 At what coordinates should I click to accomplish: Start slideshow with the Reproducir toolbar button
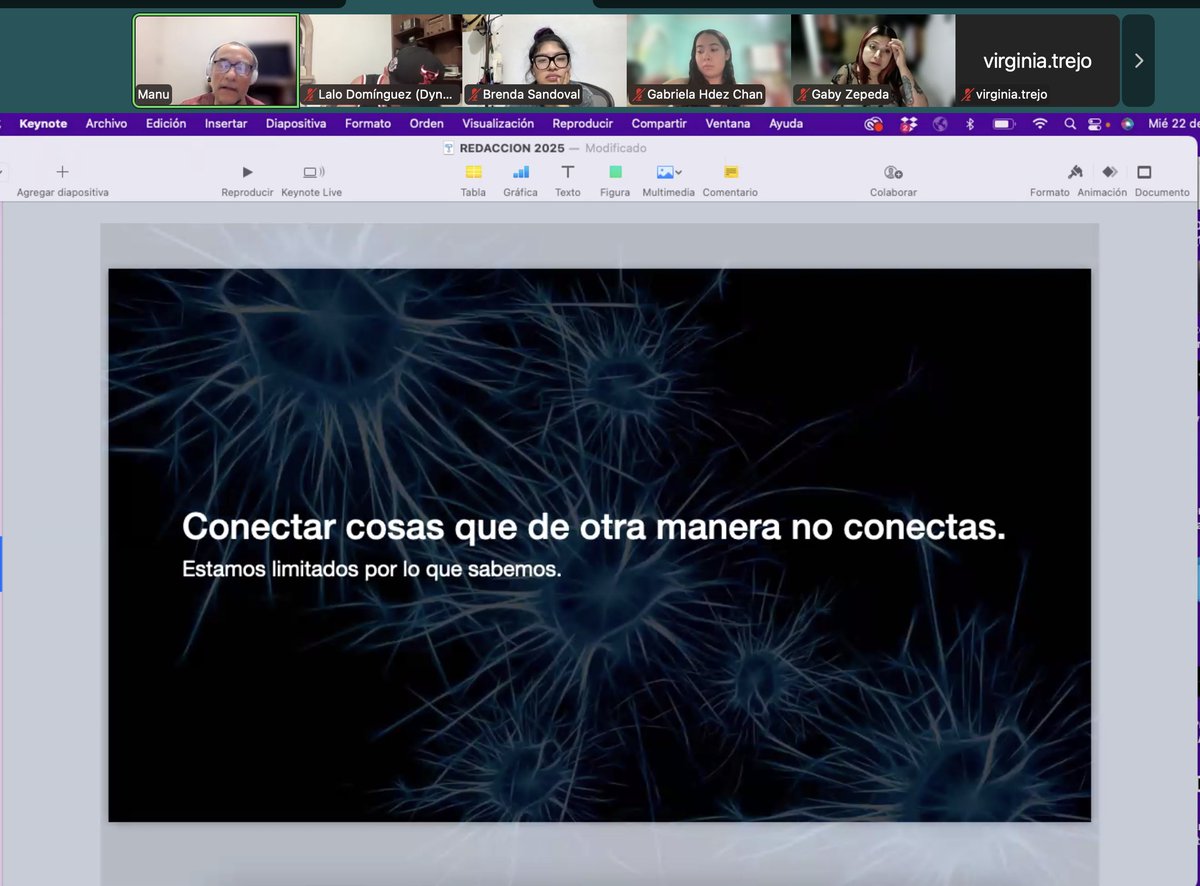click(x=247, y=180)
